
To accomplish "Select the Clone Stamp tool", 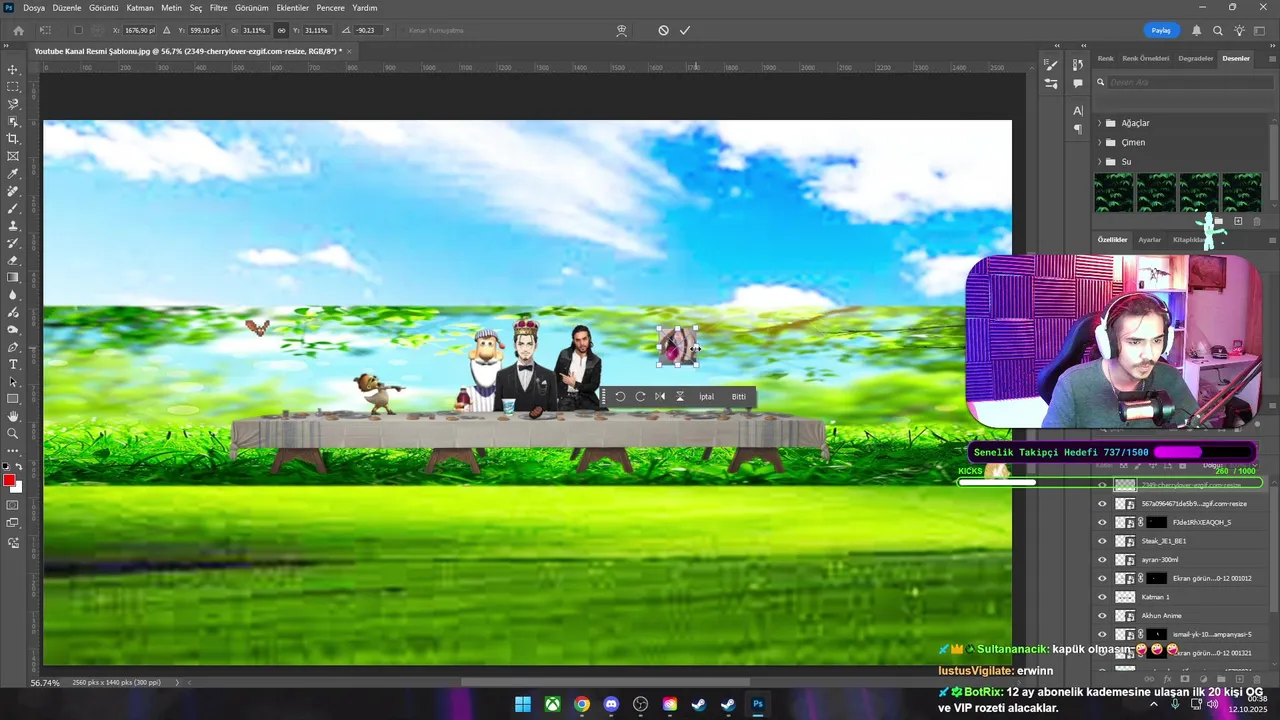I will pos(13,226).
